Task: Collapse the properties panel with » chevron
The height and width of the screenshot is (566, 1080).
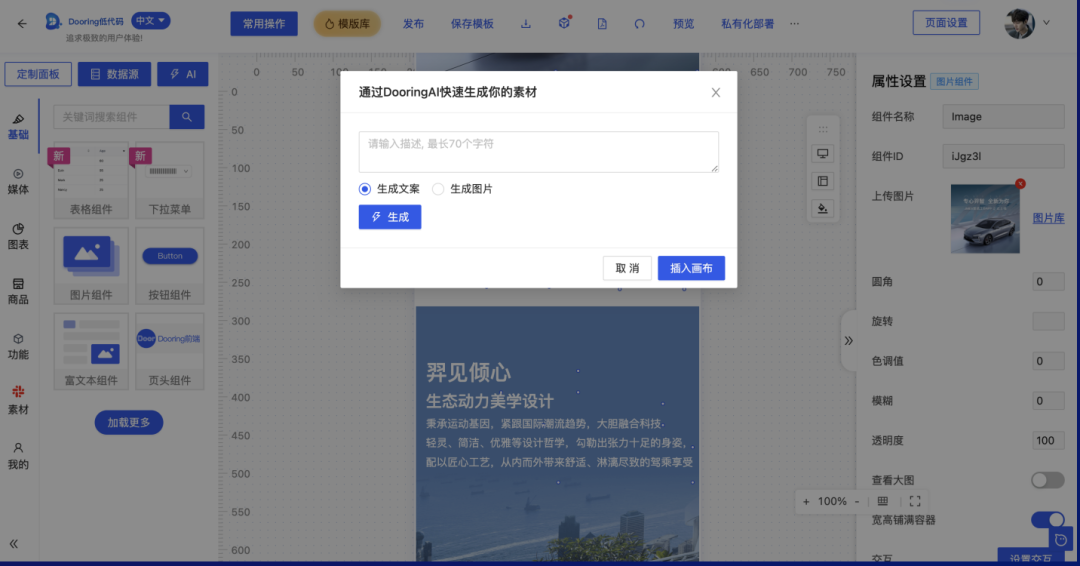Action: click(x=849, y=341)
